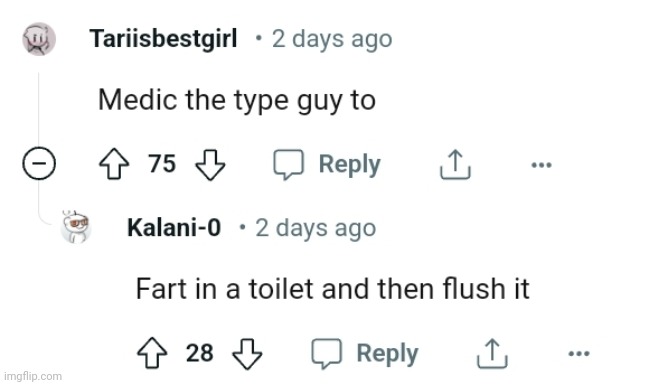649x385 pixels.
Task: Open more options on Kalani-0's reply
Action: 579,354
